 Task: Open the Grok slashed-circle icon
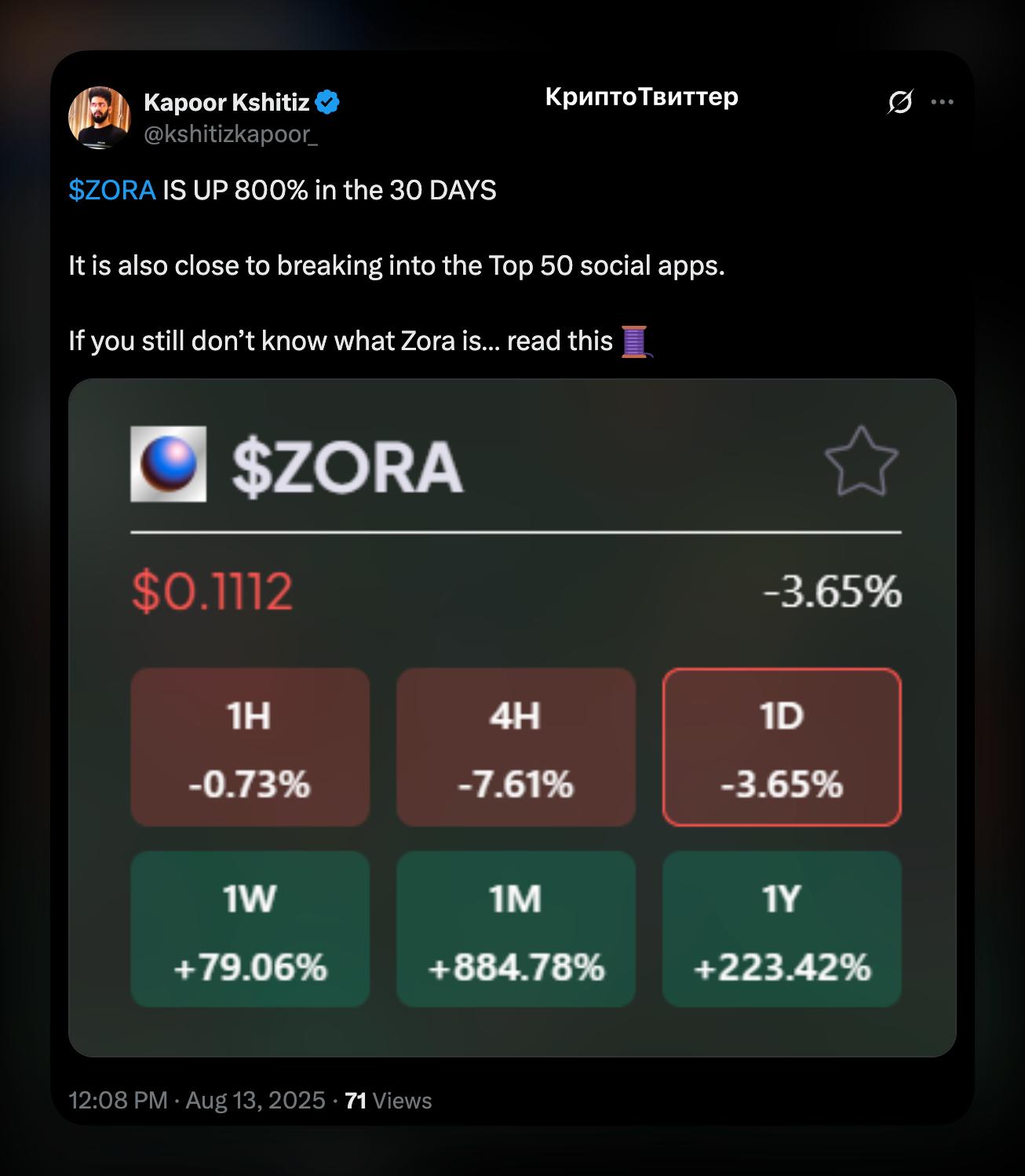pos(900,102)
